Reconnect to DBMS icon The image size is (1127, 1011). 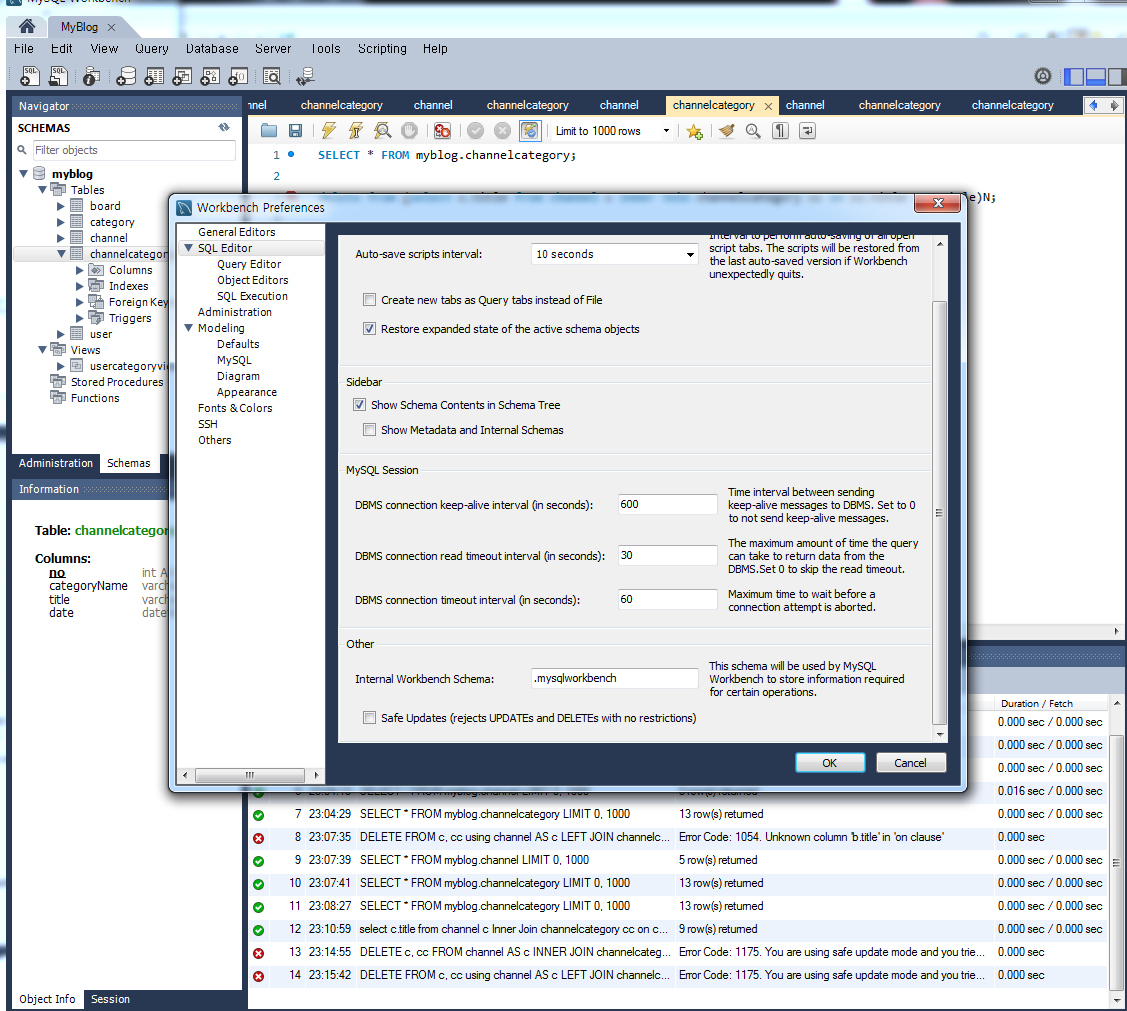tap(305, 75)
